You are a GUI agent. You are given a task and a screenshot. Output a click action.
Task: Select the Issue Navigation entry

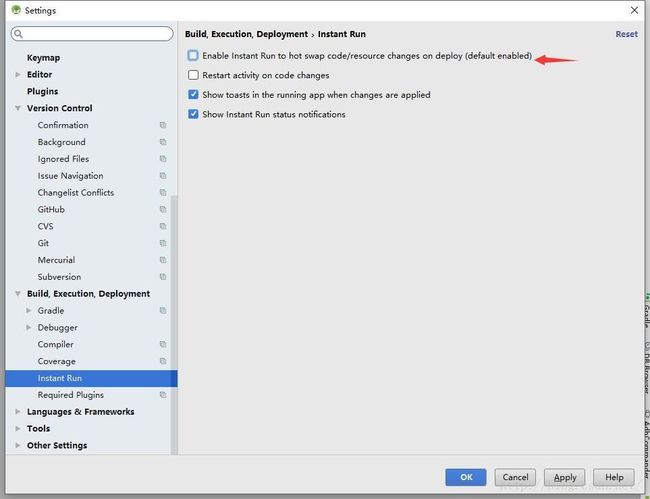click(70, 176)
